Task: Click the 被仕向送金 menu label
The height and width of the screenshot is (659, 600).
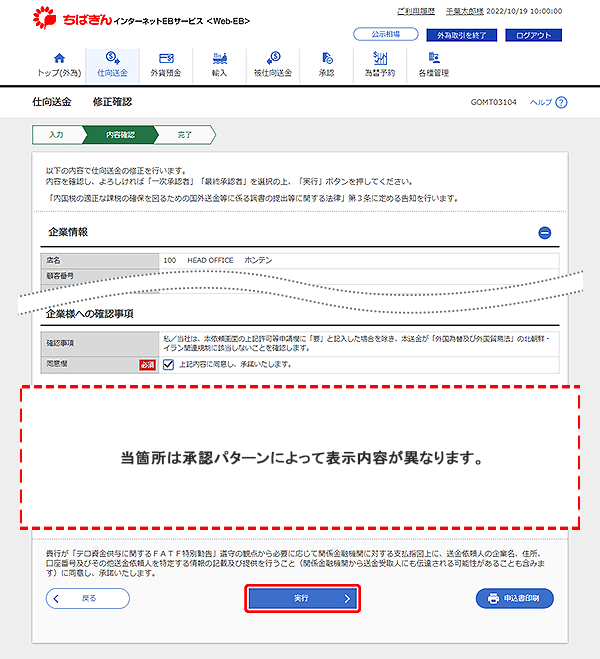Action: 273,73
